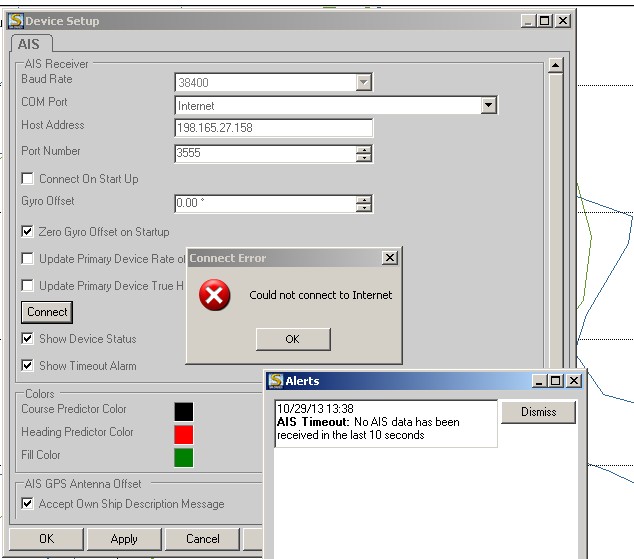
Task: Expand the Baud Rate dropdown
Action: pos(364,83)
